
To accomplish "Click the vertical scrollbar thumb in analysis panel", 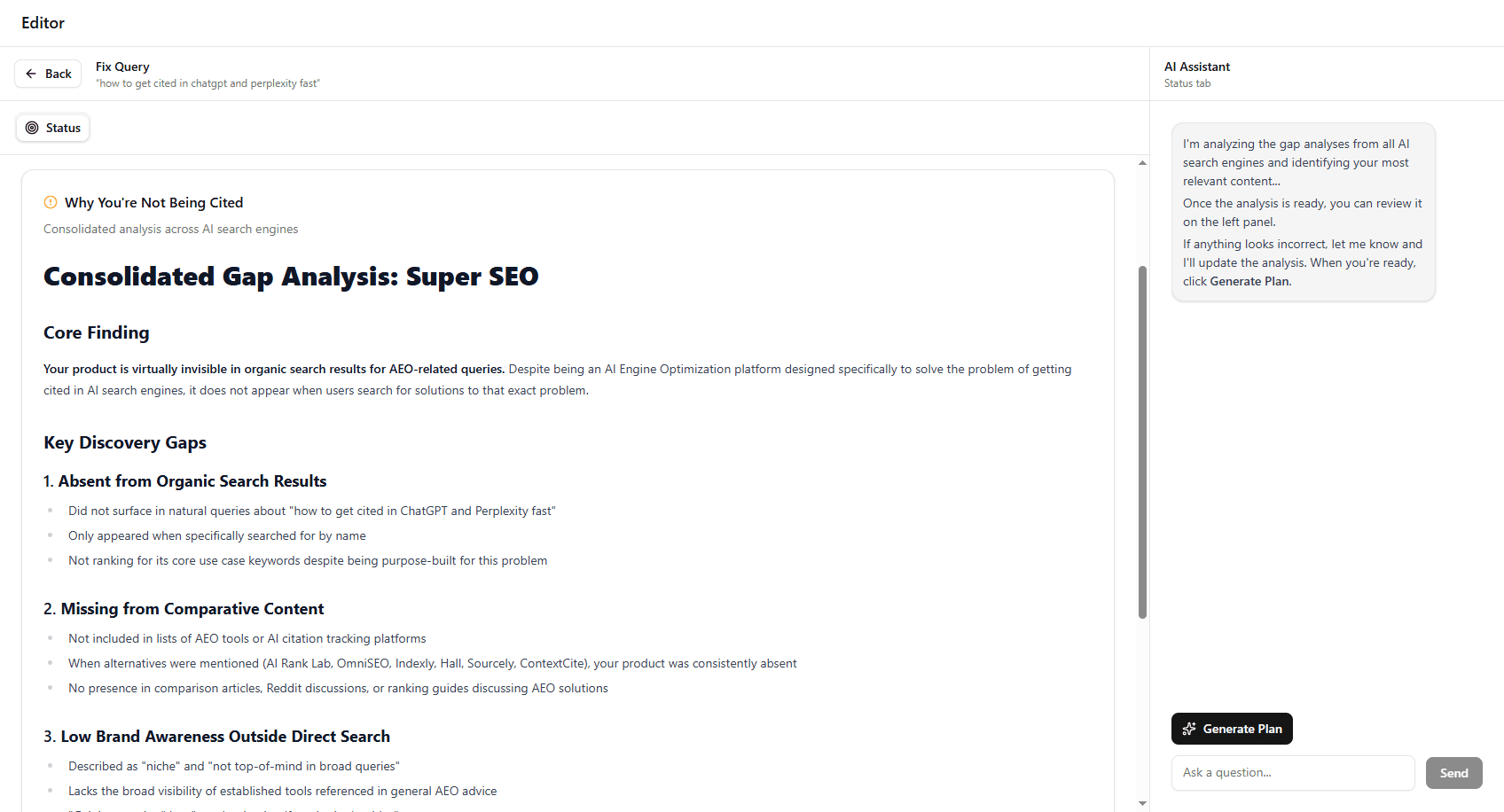I will pyautogui.click(x=1142, y=441).
